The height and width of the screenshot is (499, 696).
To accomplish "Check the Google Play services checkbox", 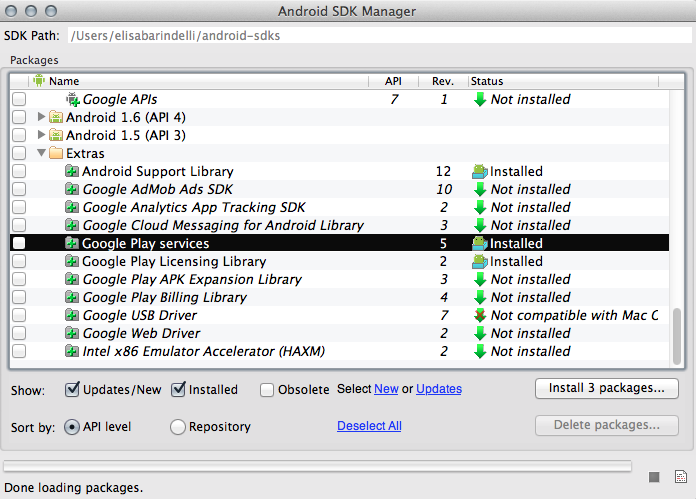I will (x=19, y=243).
